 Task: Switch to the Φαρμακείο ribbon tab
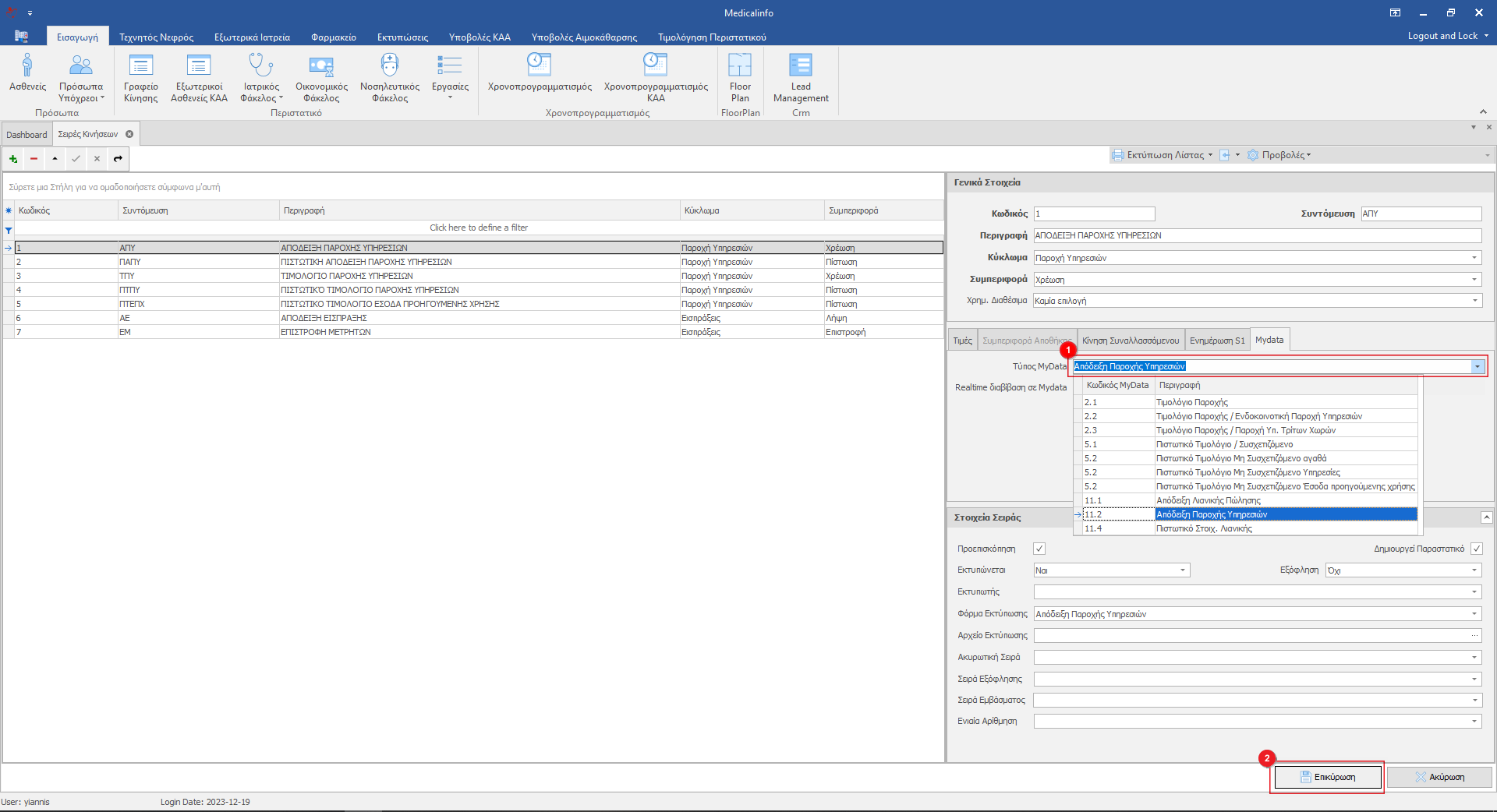click(x=333, y=37)
